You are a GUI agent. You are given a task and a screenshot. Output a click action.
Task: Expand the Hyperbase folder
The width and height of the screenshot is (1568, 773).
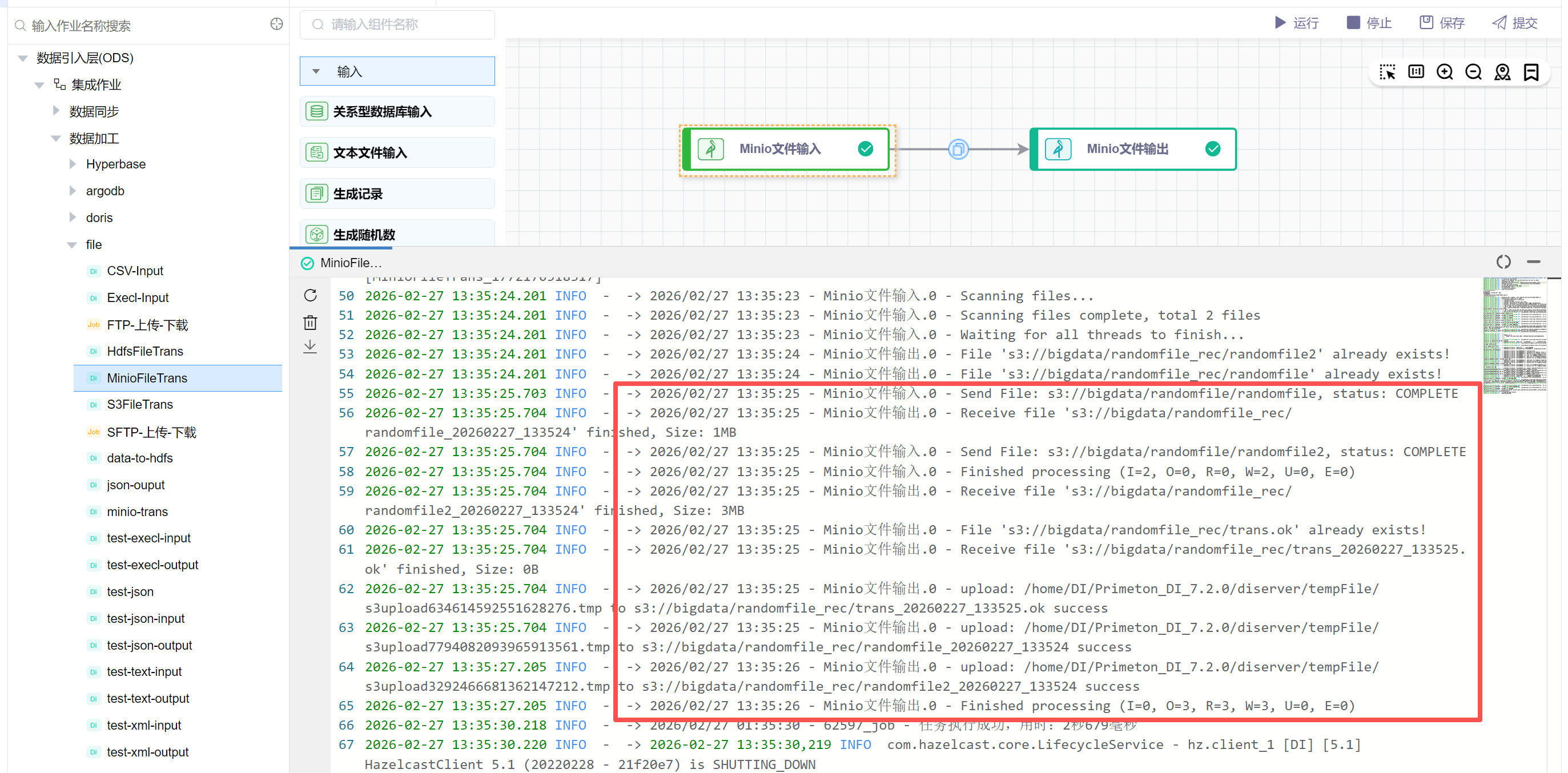coord(73,164)
